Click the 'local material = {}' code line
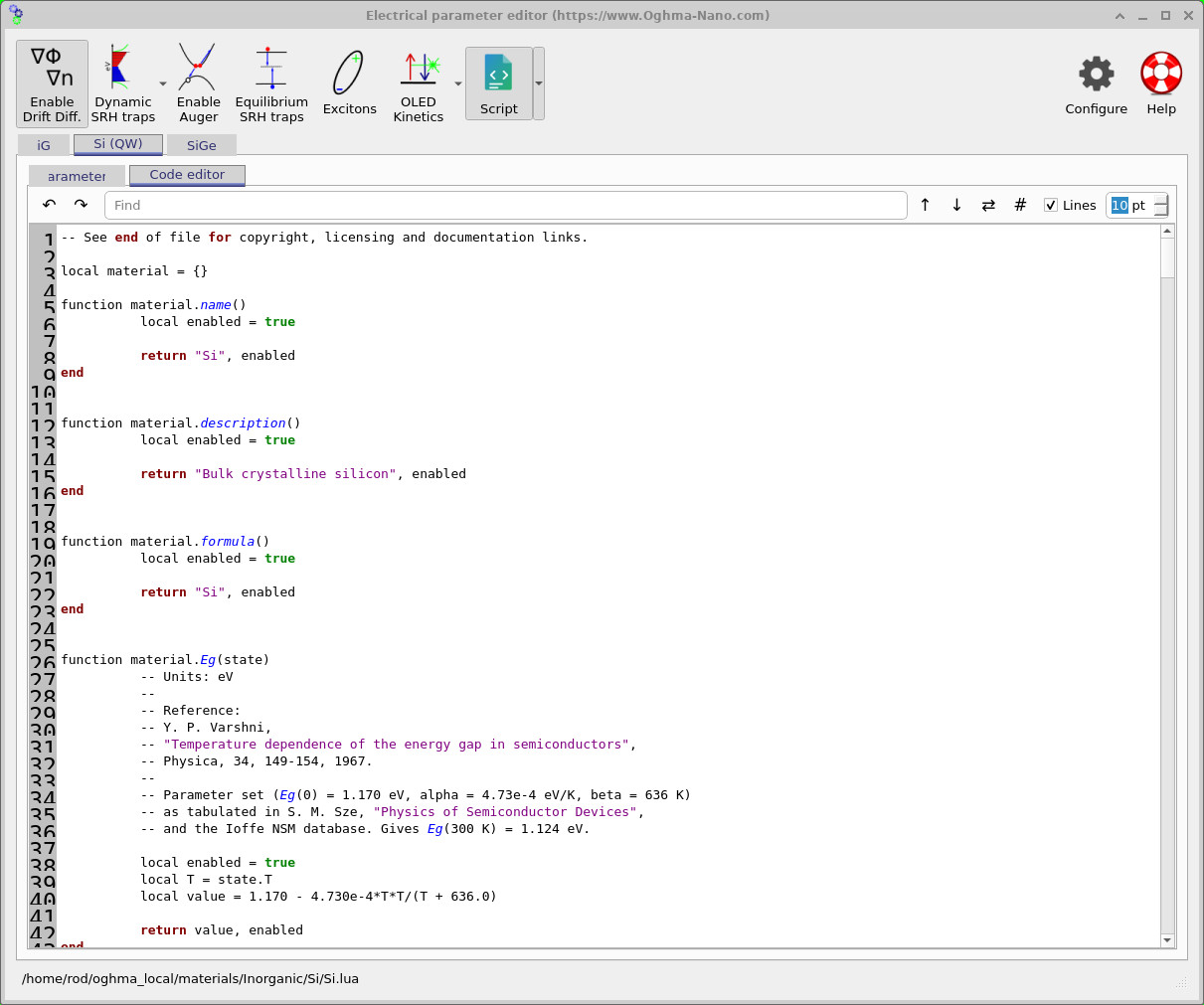 pos(134,271)
